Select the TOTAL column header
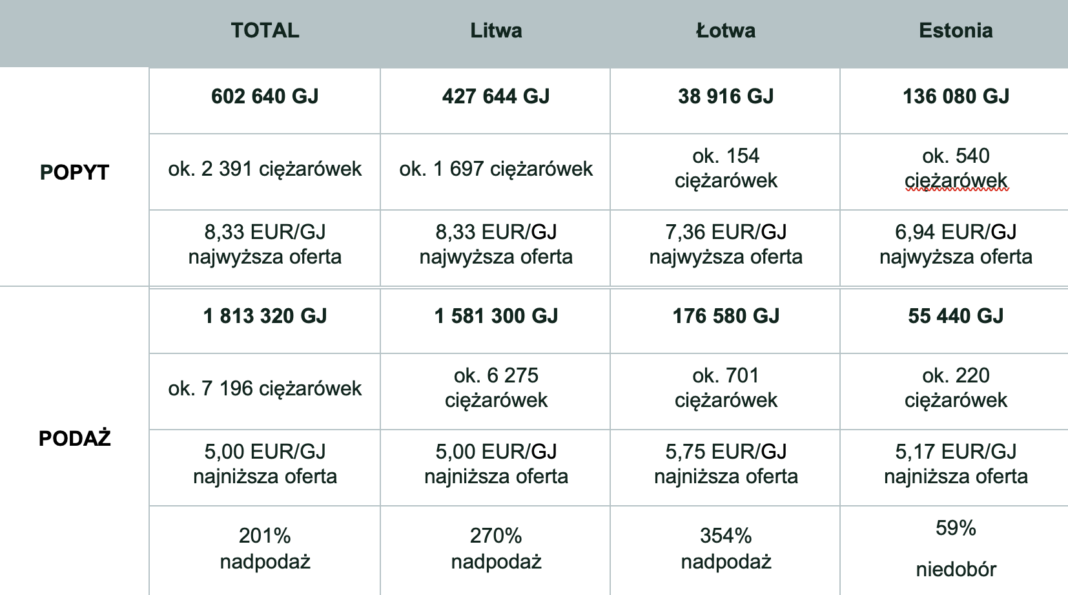Image resolution: width=1068 pixels, height=595 pixels. click(x=264, y=31)
